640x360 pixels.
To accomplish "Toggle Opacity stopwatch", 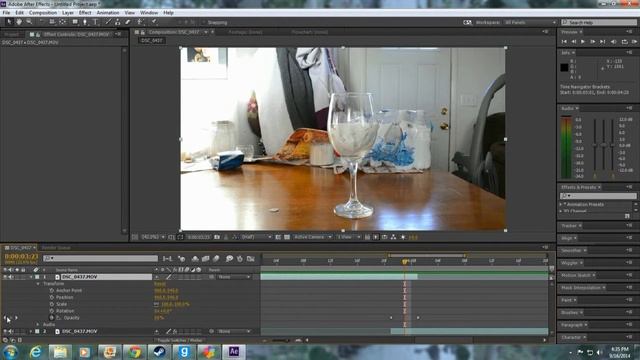I will (x=52, y=318).
